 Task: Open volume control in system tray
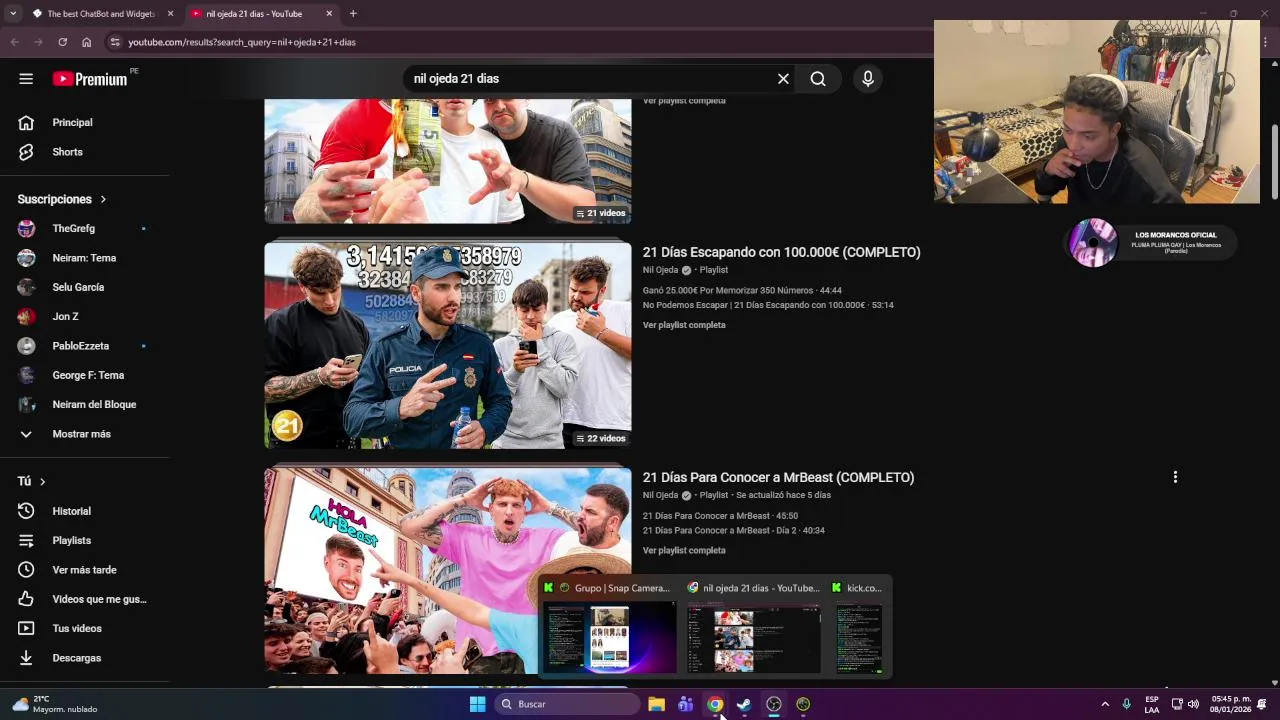[x=1193, y=704]
